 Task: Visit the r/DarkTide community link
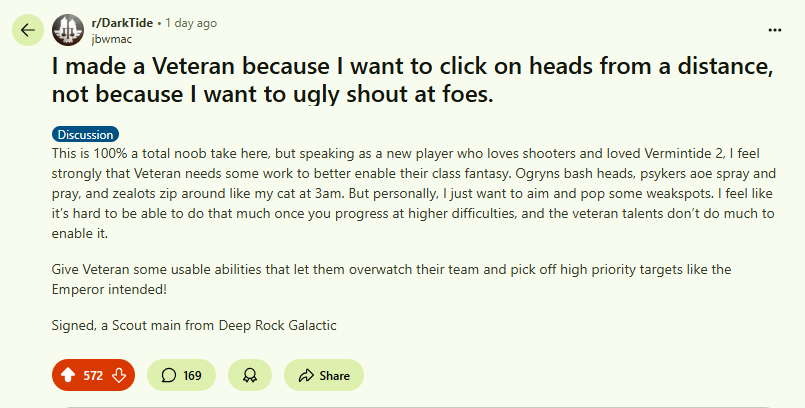pyautogui.click(x=124, y=22)
